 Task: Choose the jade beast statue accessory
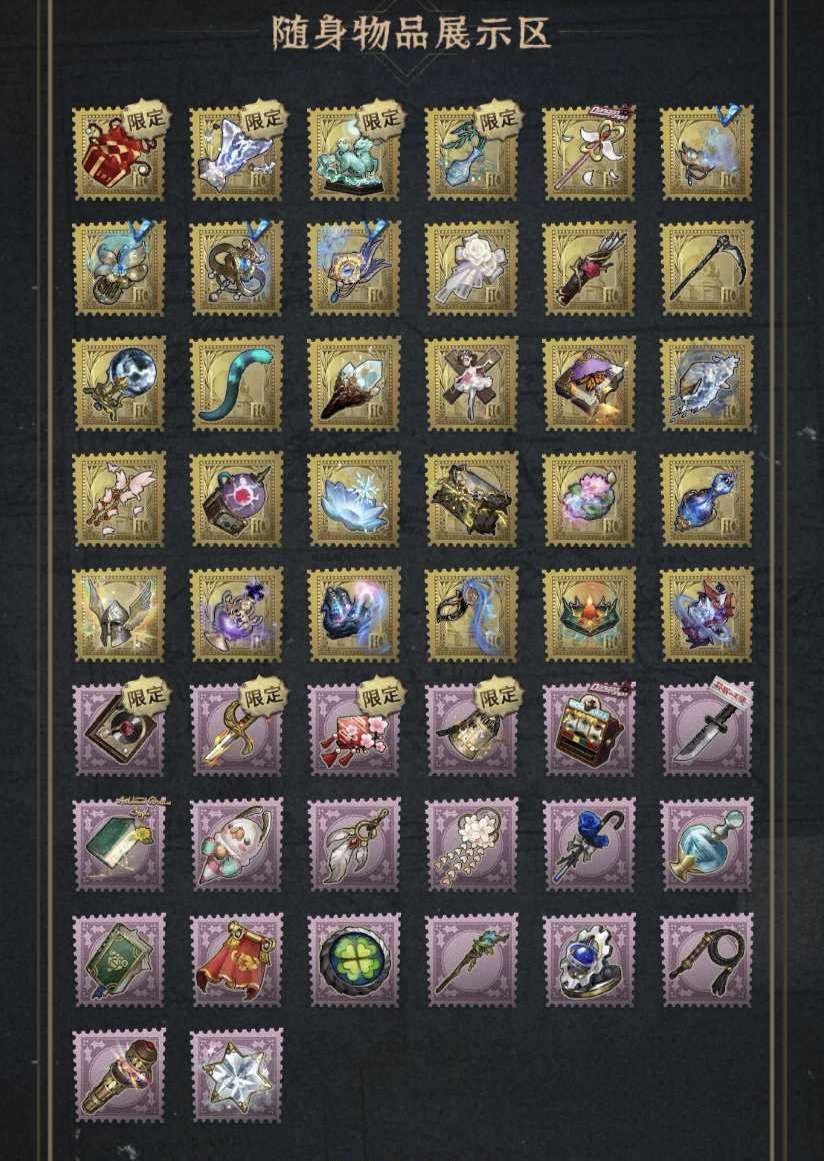pyautogui.click(x=354, y=153)
